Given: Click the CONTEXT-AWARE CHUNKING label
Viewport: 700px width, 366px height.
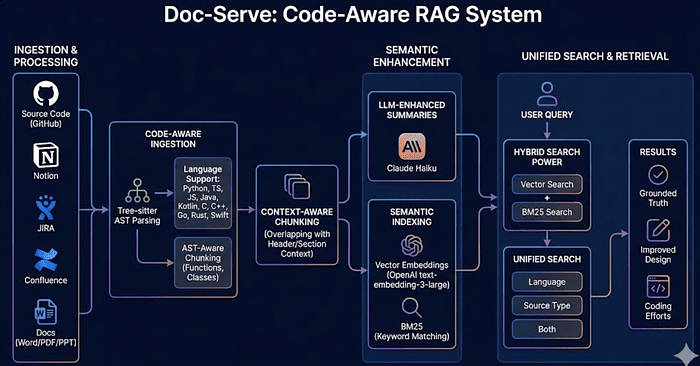Looking at the screenshot, I should pyautogui.click(x=297, y=217).
